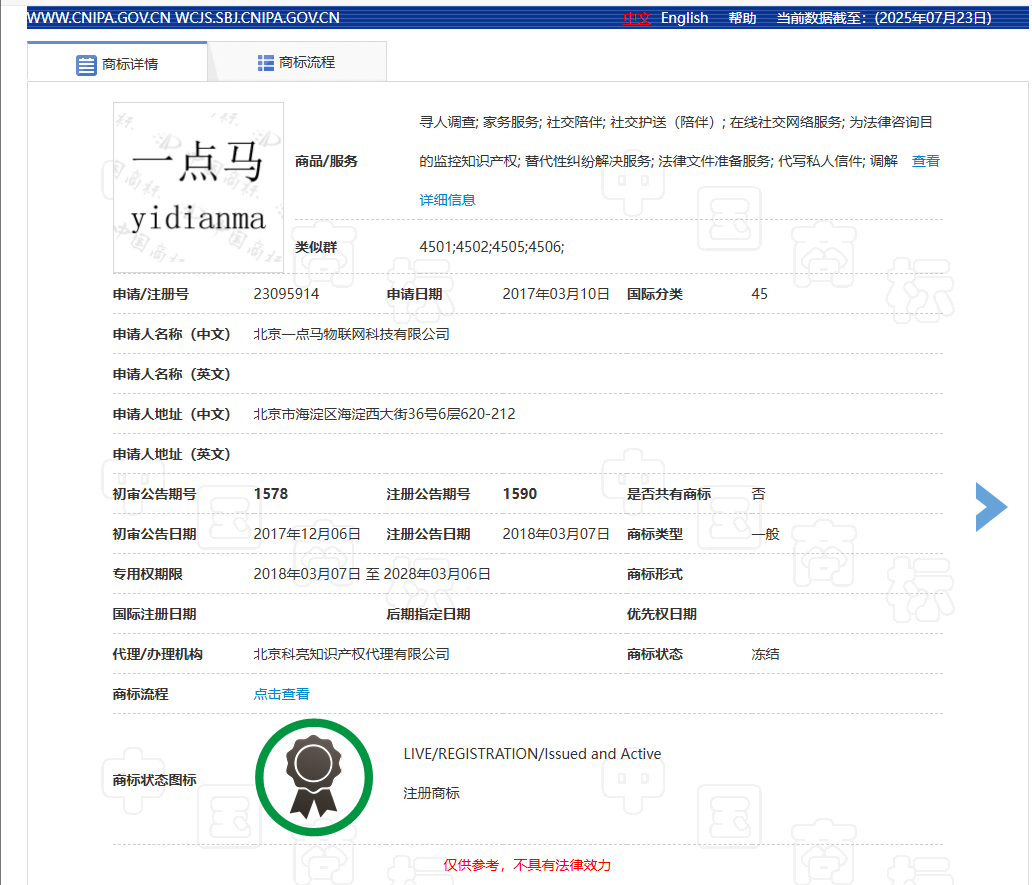This screenshot has width=1032, height=885.
Task: Click the blue right arrow icon
Action: [x=991, y=507]
